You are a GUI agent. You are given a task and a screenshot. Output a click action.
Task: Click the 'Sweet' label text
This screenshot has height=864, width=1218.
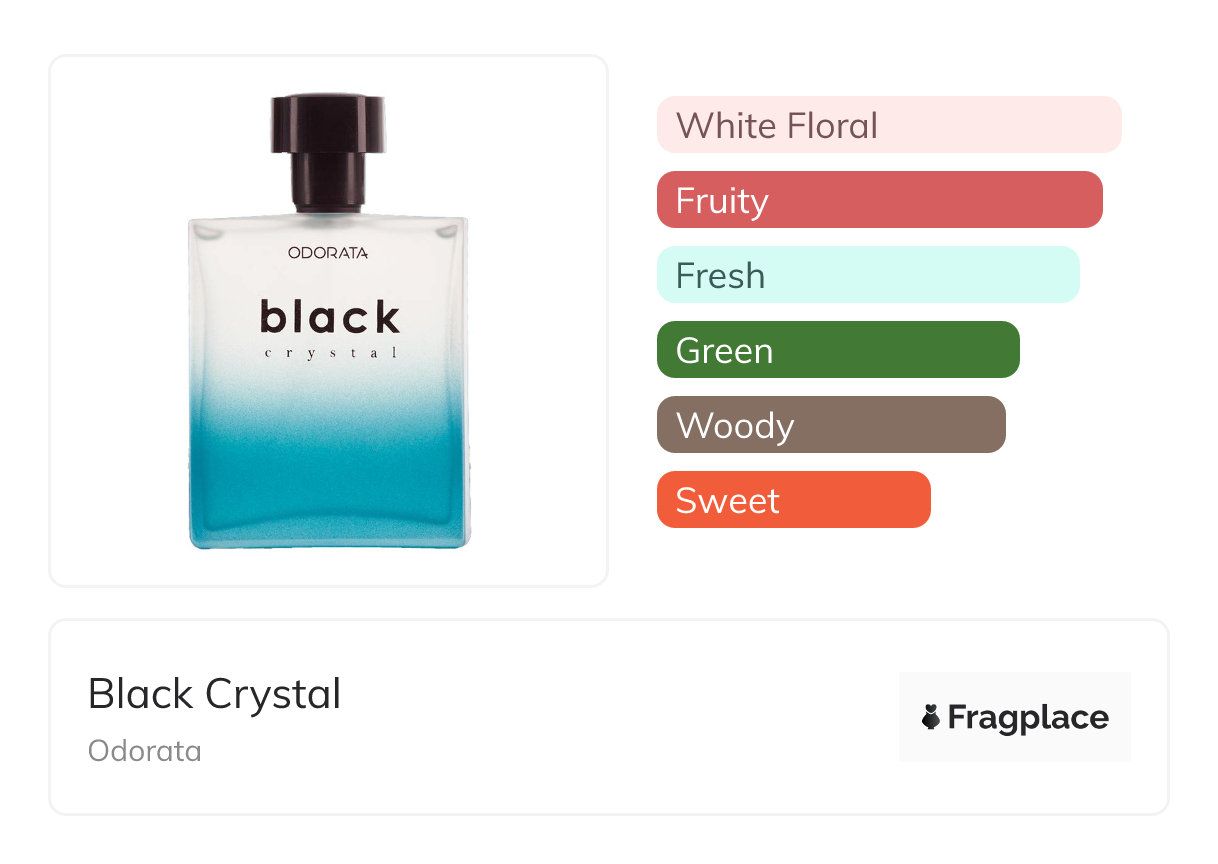point(727,500)
